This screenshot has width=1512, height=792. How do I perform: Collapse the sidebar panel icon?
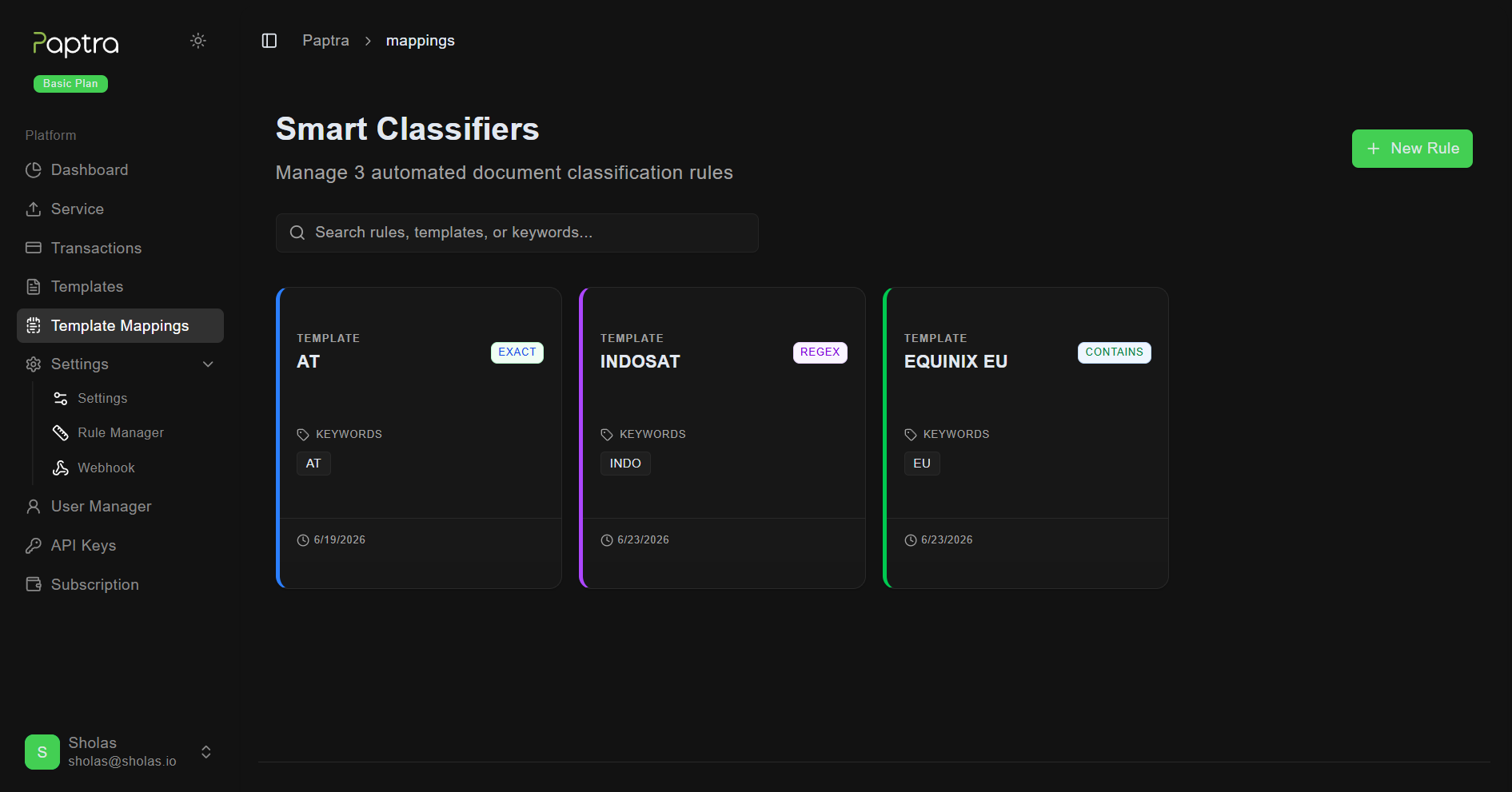pos(269,41)
